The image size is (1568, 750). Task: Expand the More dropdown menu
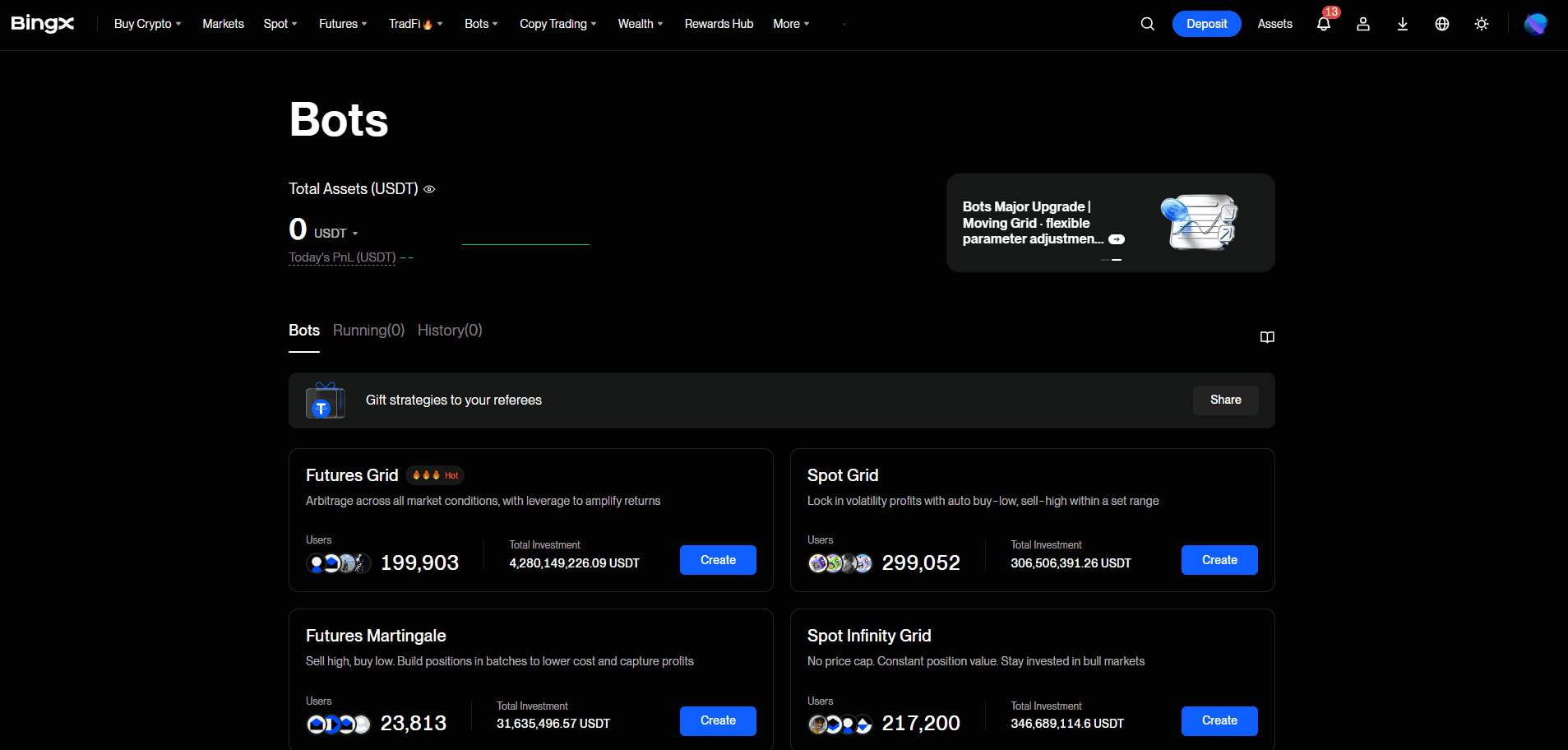(x=791, y=24)
